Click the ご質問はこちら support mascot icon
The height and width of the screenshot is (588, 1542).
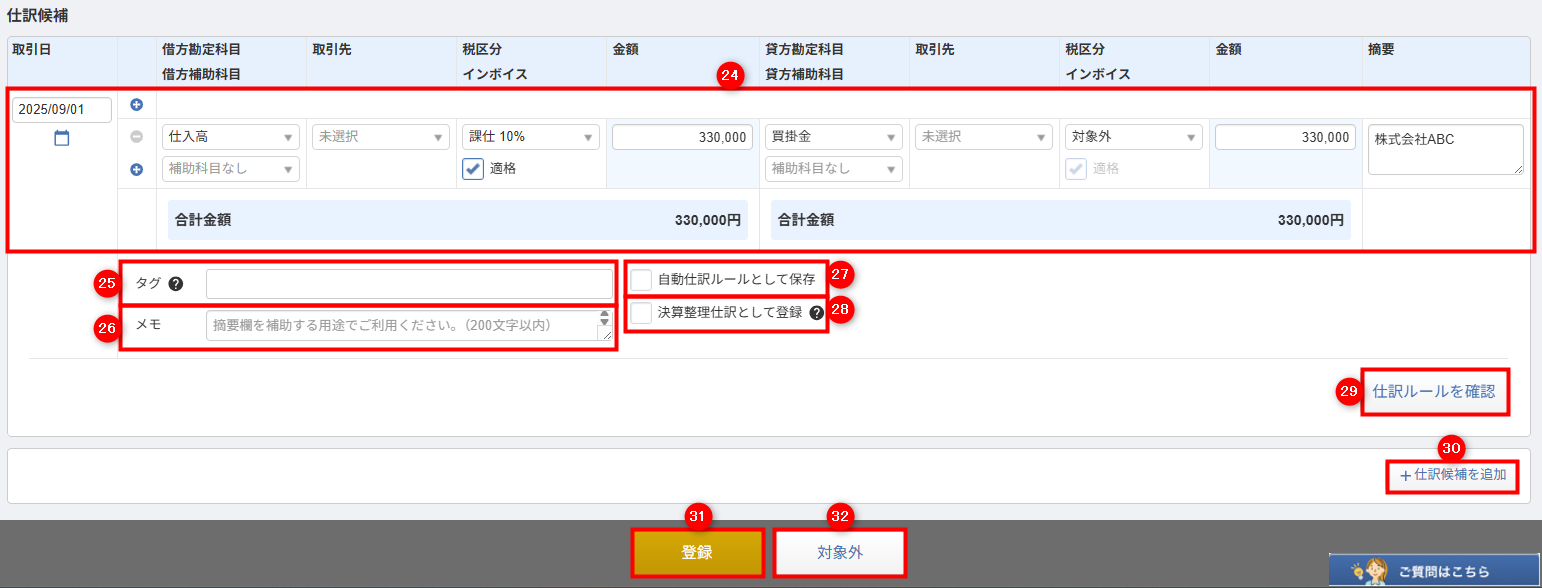pos(1371,571)
